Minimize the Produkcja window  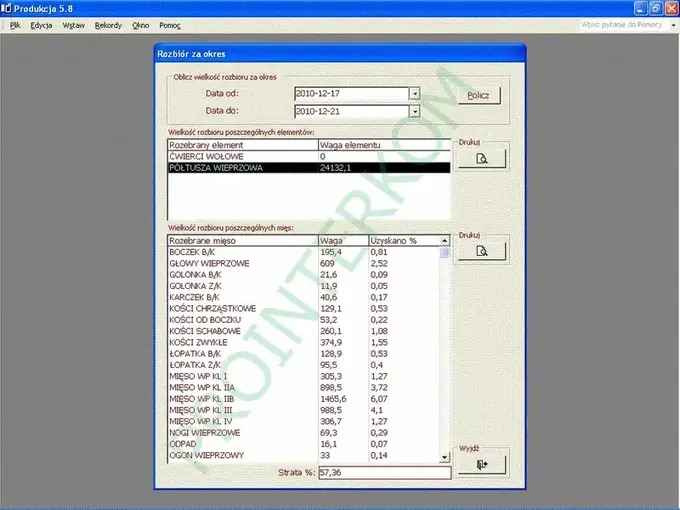click(x=641, y=8)
